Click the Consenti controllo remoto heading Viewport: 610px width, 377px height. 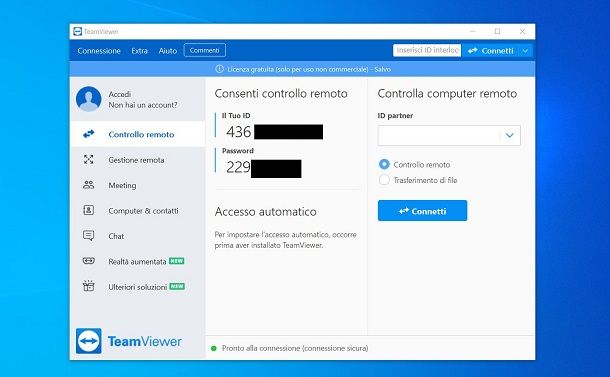coord(281,94)
